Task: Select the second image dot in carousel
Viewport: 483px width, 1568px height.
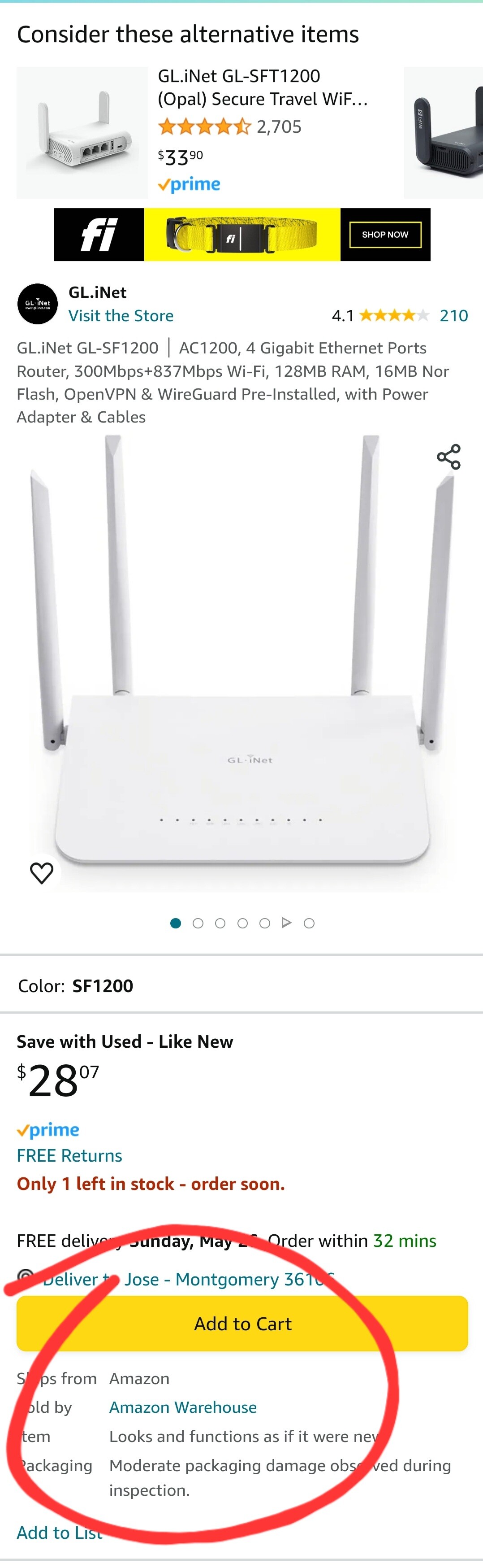Action: click(198, 923)
